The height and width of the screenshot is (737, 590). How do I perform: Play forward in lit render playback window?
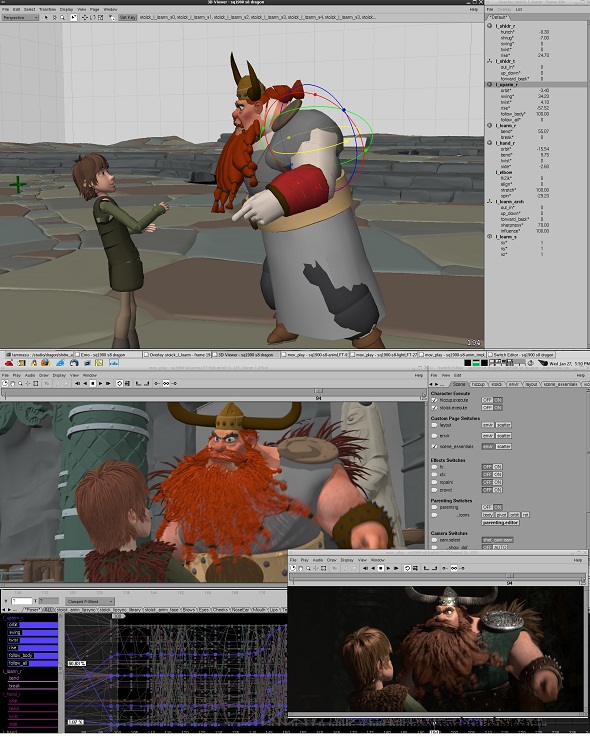pos(388,568)
